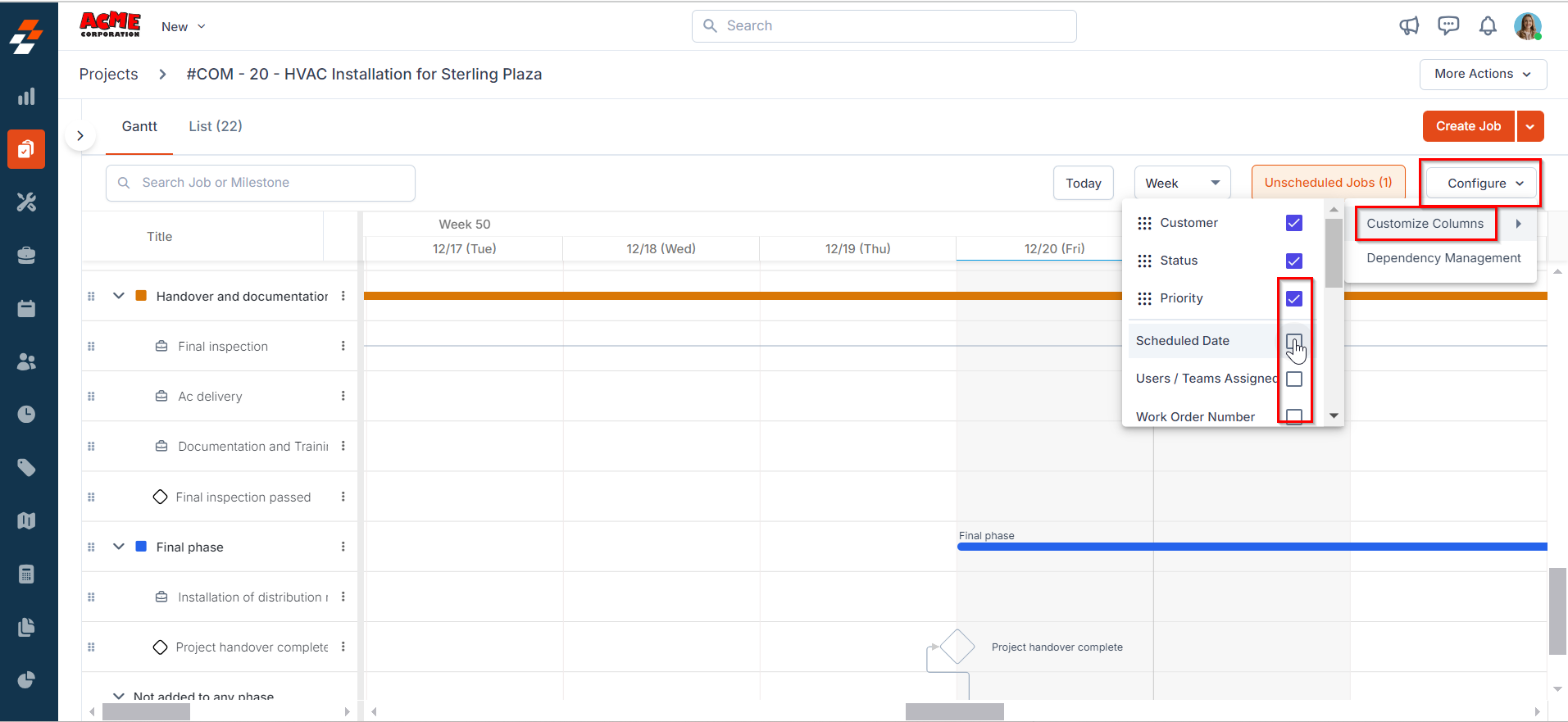Collapse the Handover and documentation phase

119,296
